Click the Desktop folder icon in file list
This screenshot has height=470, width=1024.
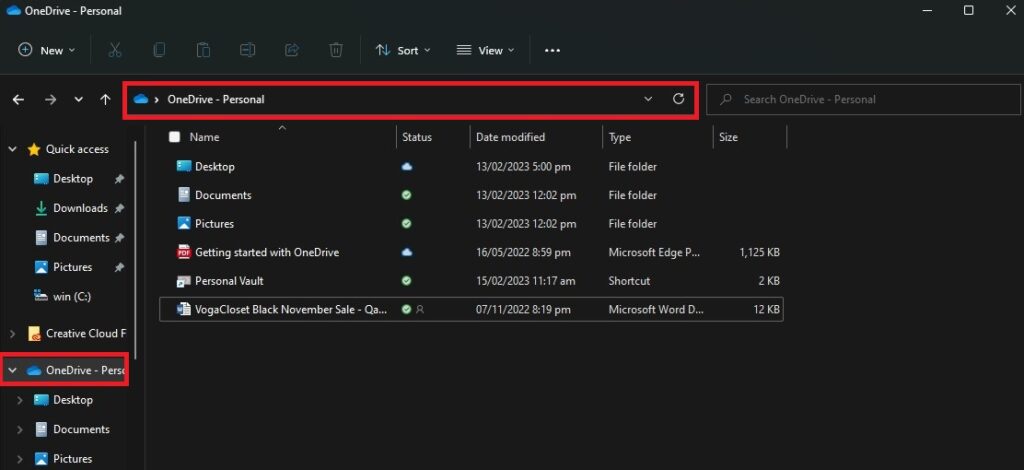click(x=184, y=166)
